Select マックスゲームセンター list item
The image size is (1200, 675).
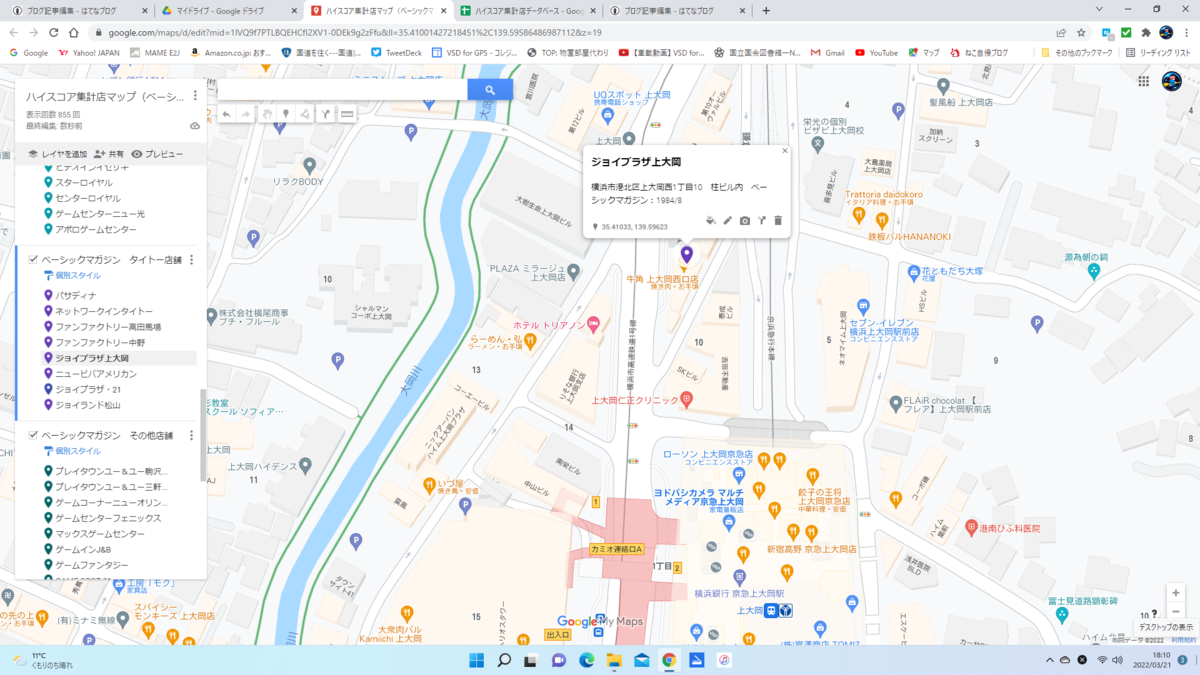click(x=100, y=534)
